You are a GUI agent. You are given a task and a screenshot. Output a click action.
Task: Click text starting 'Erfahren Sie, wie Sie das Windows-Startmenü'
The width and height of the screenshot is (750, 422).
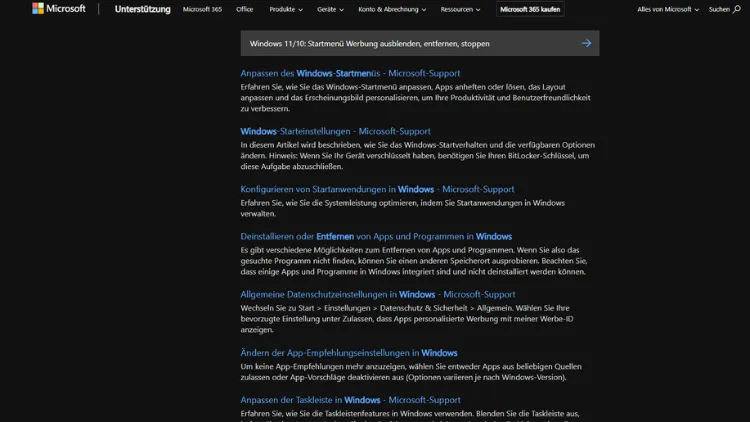tap(415, 98)
